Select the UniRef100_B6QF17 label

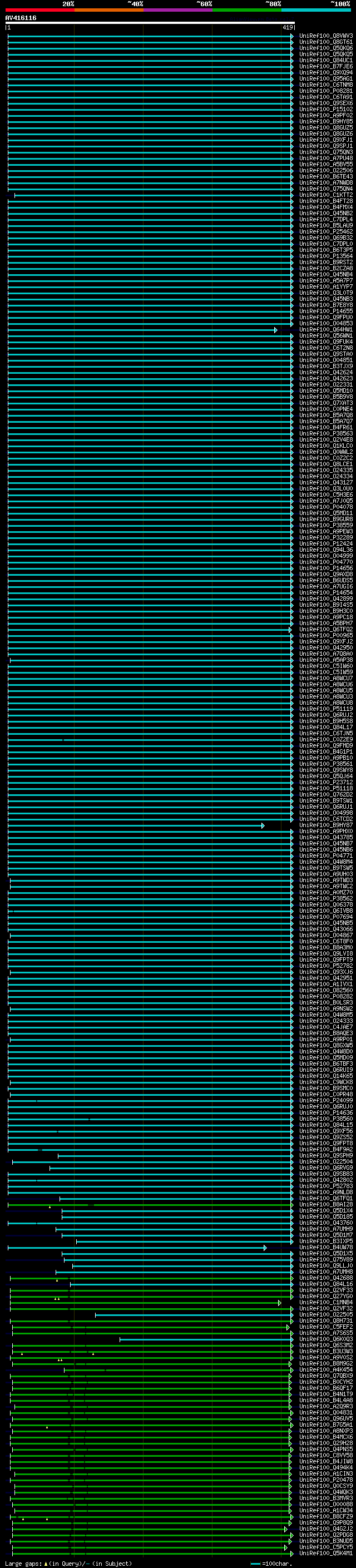click(x=326, y=1388)
